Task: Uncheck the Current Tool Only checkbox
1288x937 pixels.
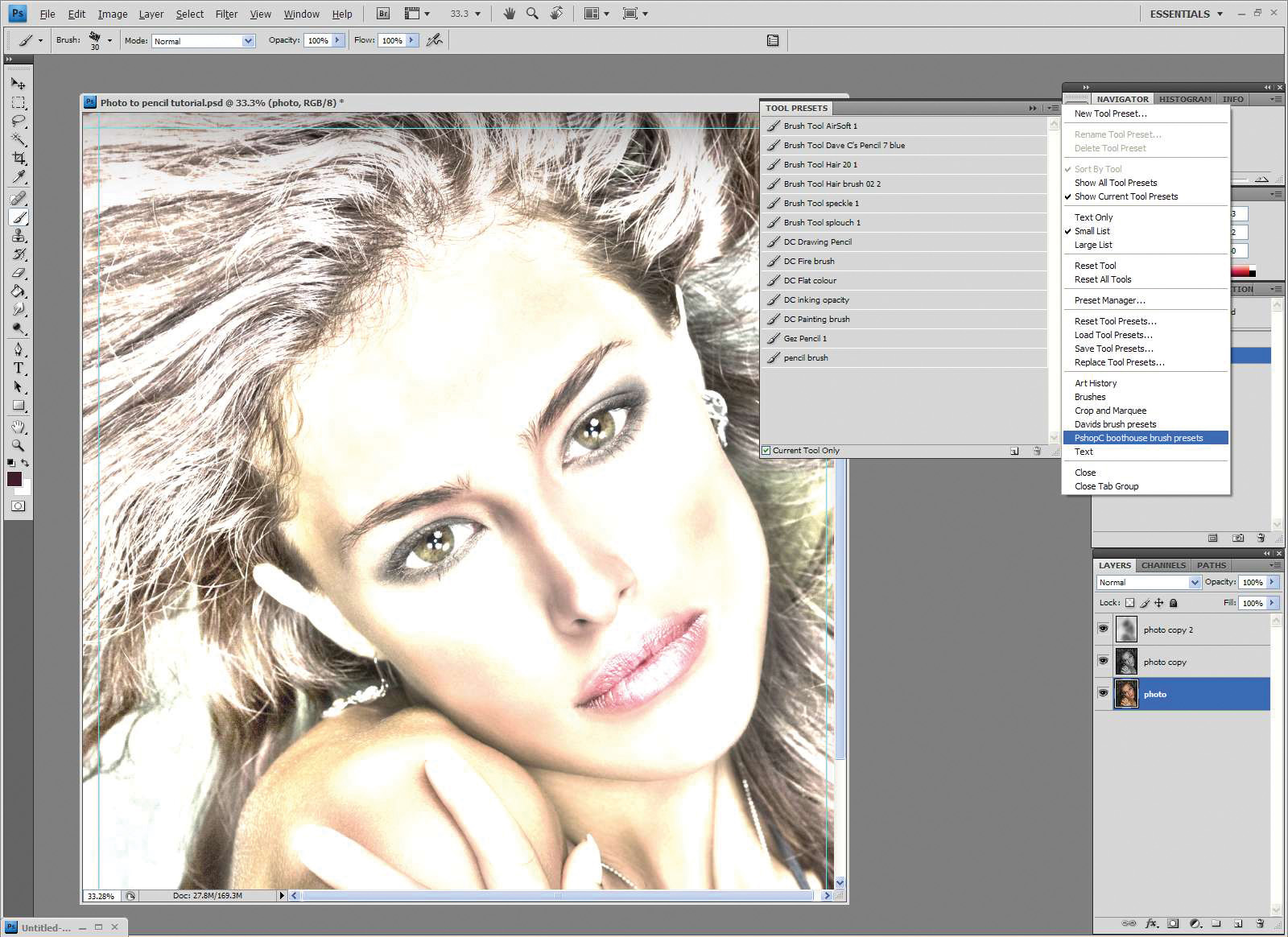Action: 766,450
